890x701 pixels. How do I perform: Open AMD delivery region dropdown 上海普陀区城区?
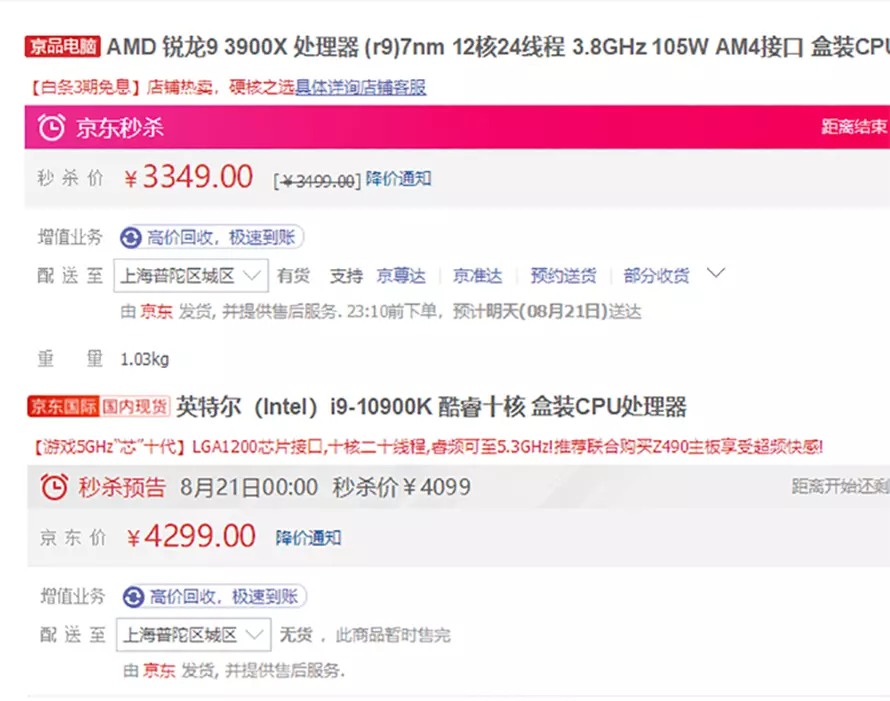point(191,276)
